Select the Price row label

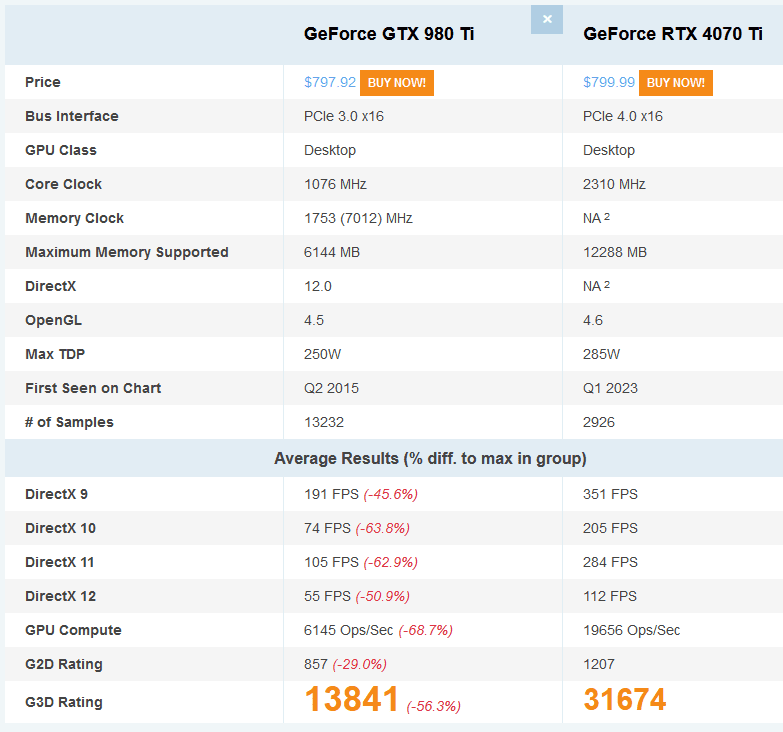tap(43, 82)
